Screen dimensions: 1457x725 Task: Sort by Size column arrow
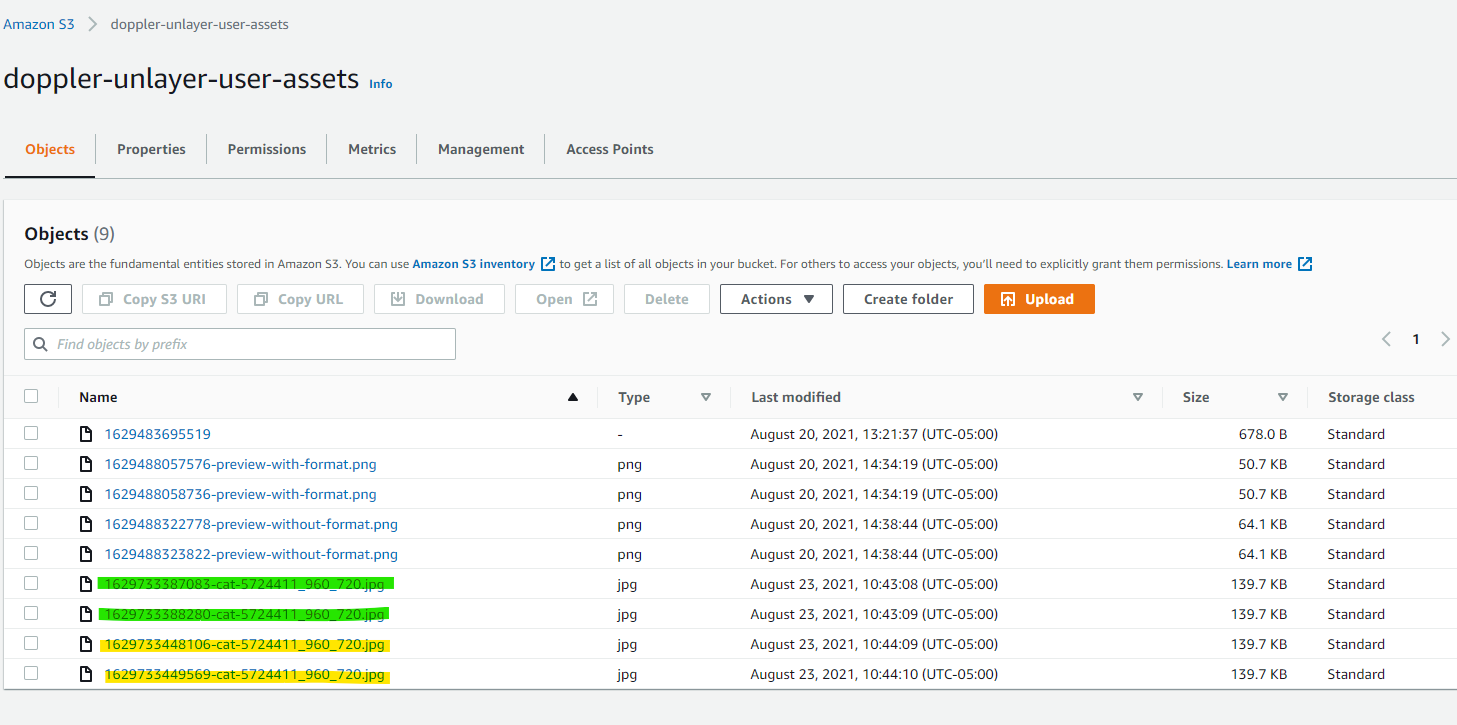tap(1283, 397)
